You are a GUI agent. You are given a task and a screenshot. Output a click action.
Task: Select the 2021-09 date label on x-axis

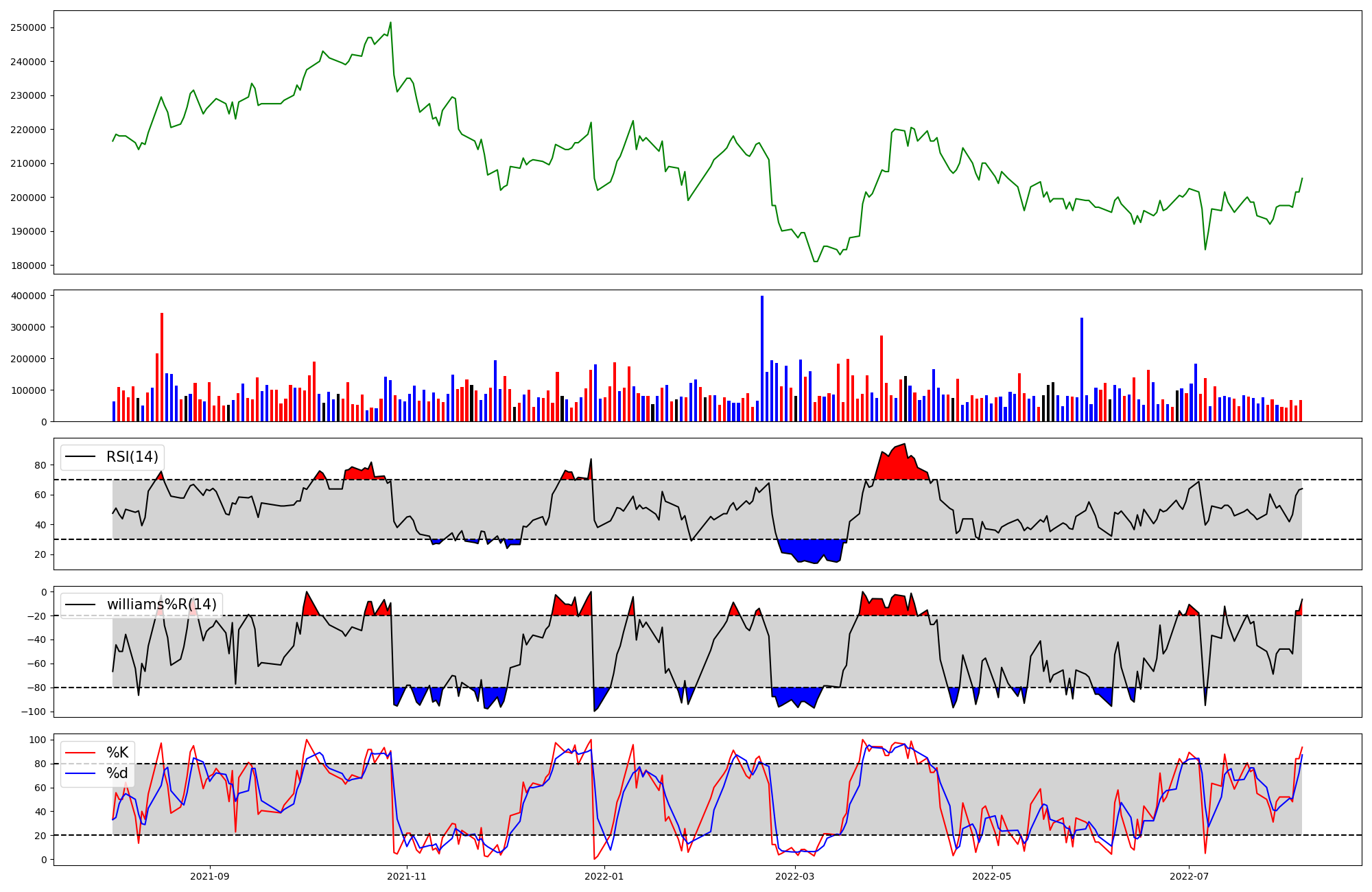point(209,876)
